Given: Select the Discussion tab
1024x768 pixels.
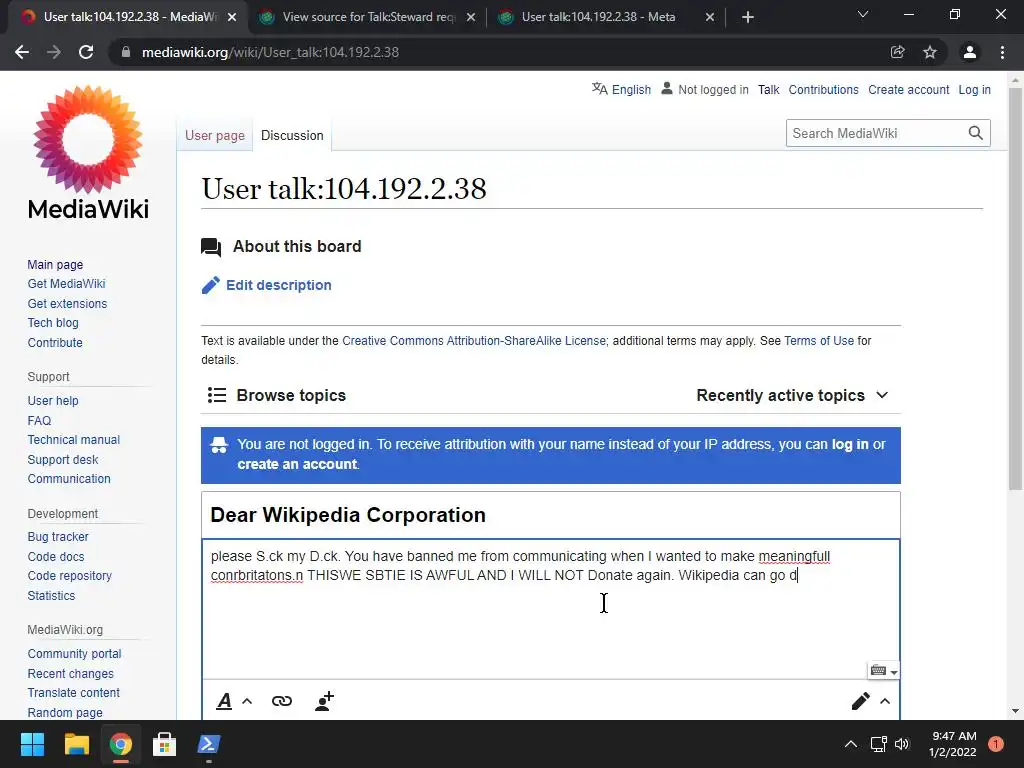Looking at the screenshot, I should [x=292, y=135].
